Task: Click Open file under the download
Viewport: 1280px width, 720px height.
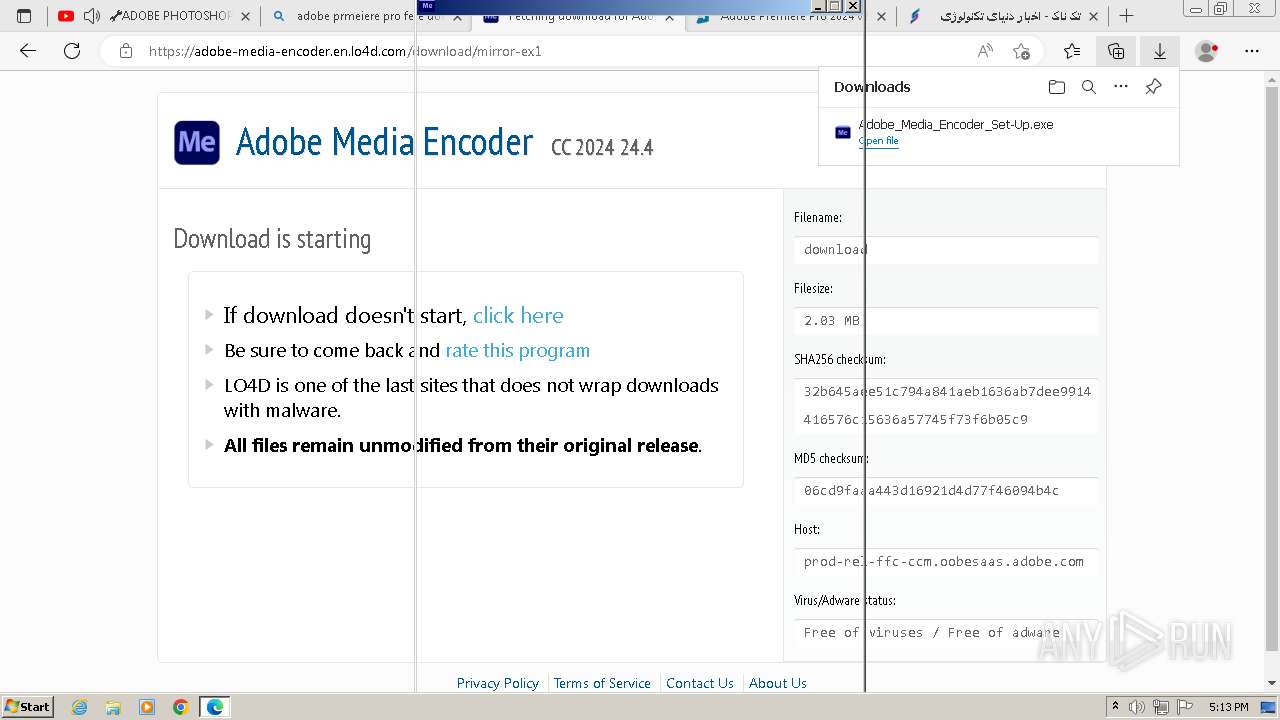Action: [x=878, y=141]
